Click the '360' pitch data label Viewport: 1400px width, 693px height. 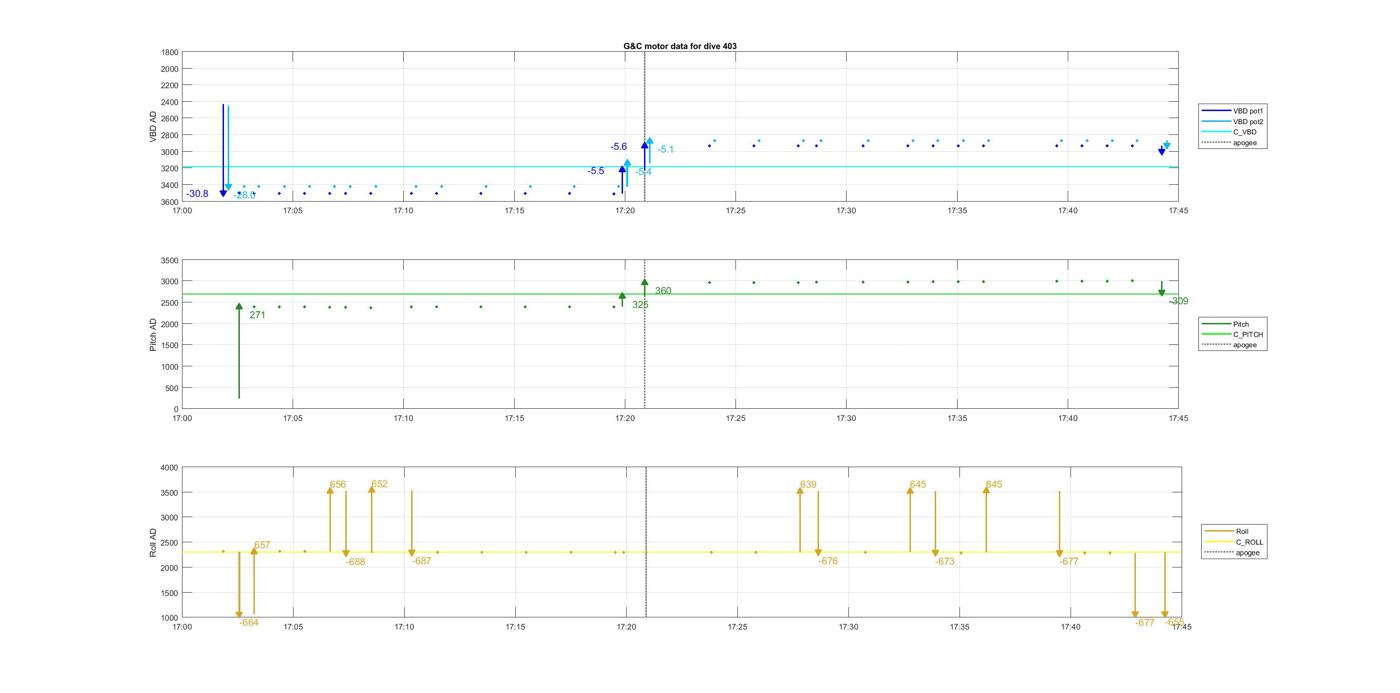(x=663, y=291)
